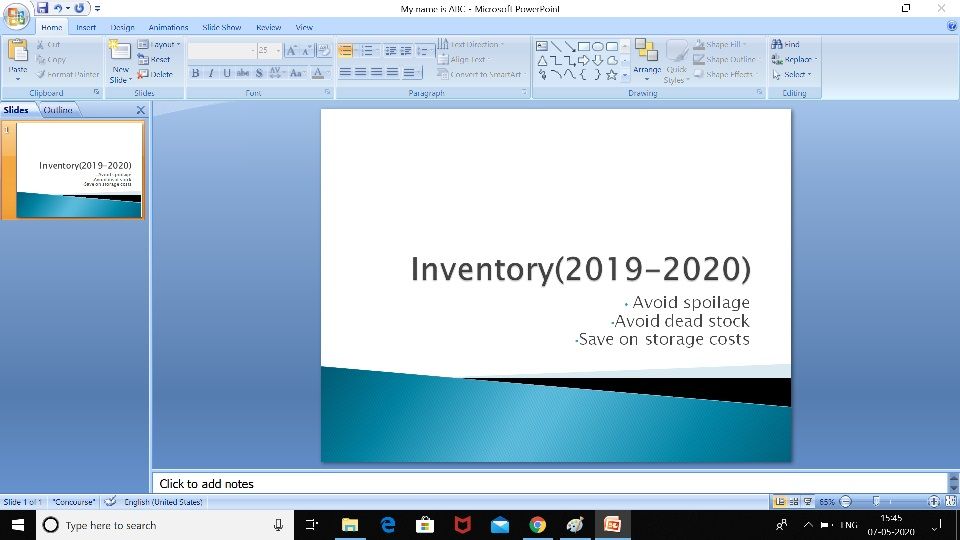The image size is (960, 540).
Task: Toggle Bold formatting
Action: [195, 73]
